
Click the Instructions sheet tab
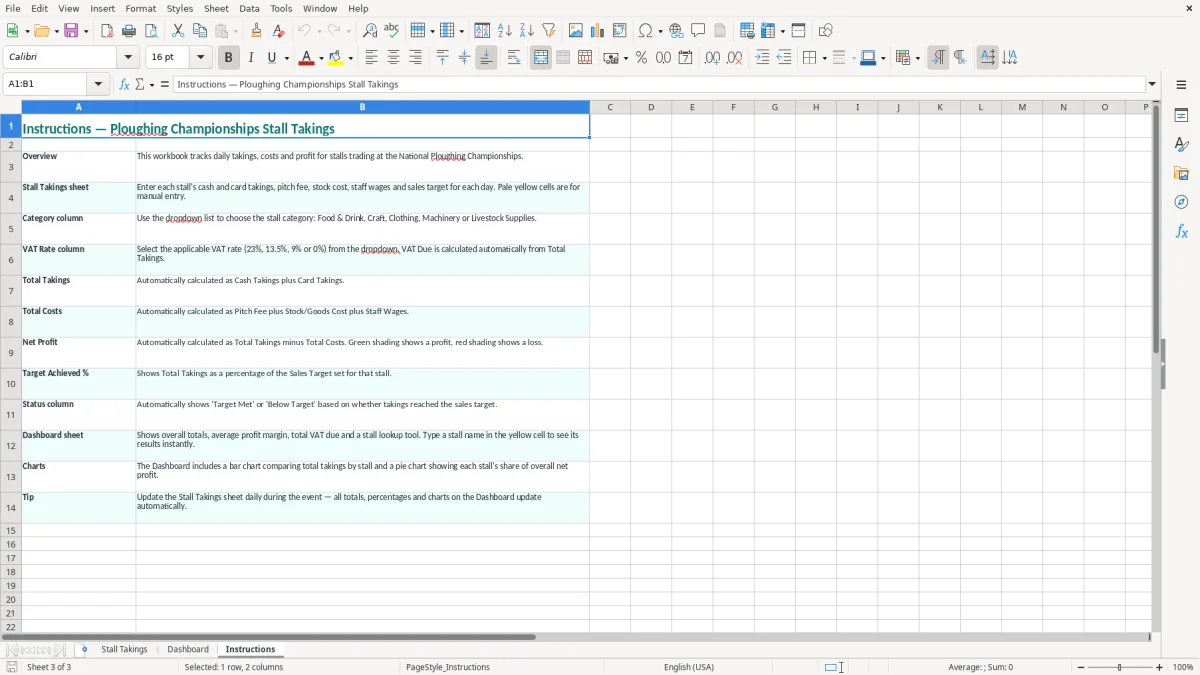click(250, 650)
